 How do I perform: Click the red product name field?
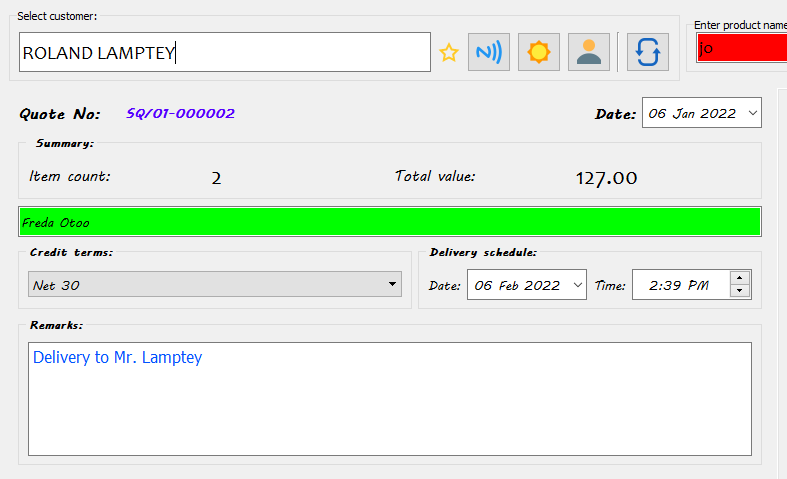(741, 47)
